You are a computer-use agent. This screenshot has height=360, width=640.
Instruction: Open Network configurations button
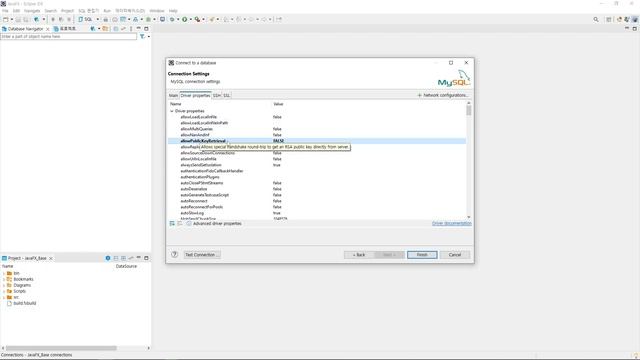pyautogui.click(x=443, y=95)
